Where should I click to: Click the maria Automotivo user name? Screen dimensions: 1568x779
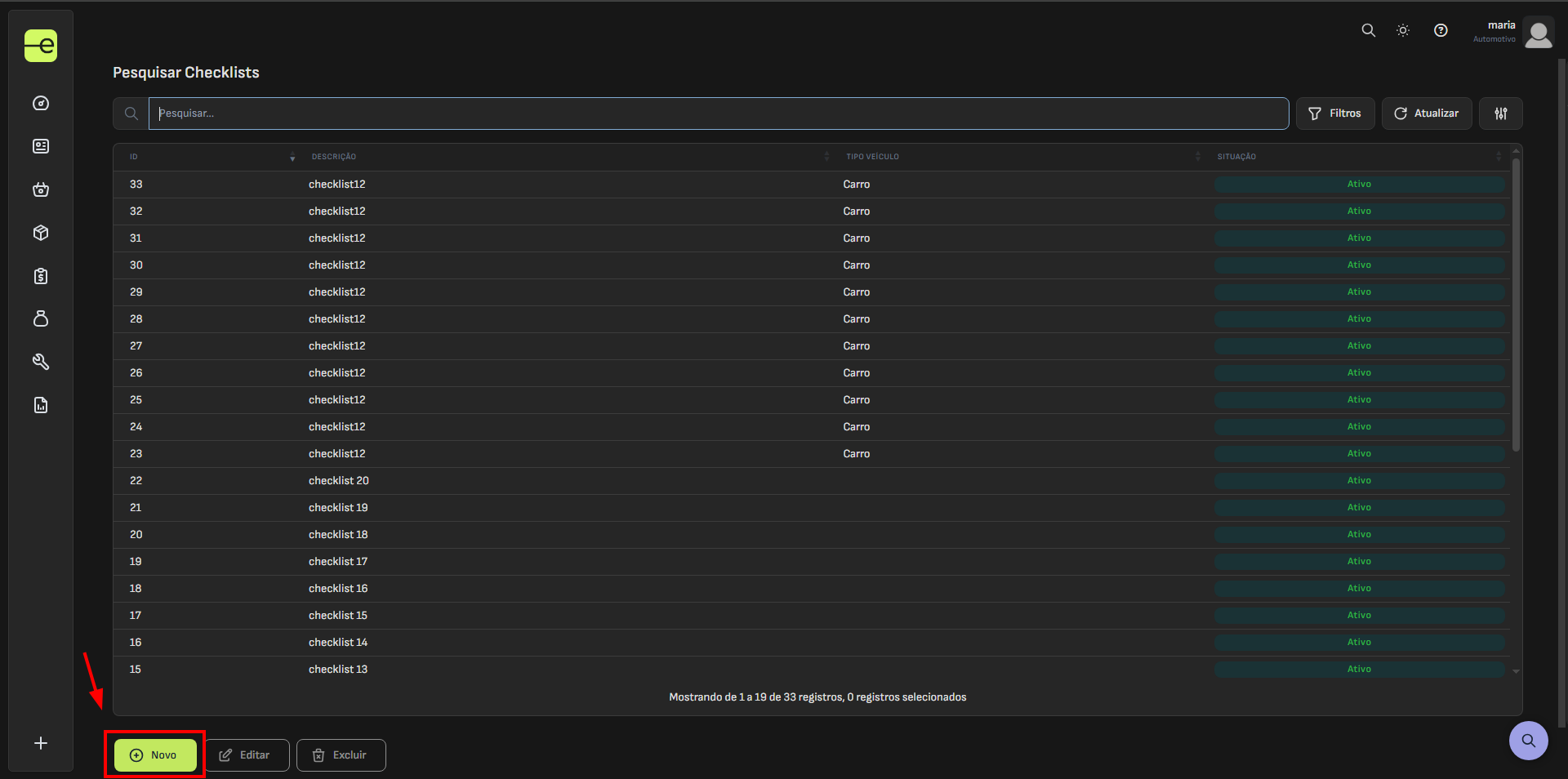[1494, 32]
